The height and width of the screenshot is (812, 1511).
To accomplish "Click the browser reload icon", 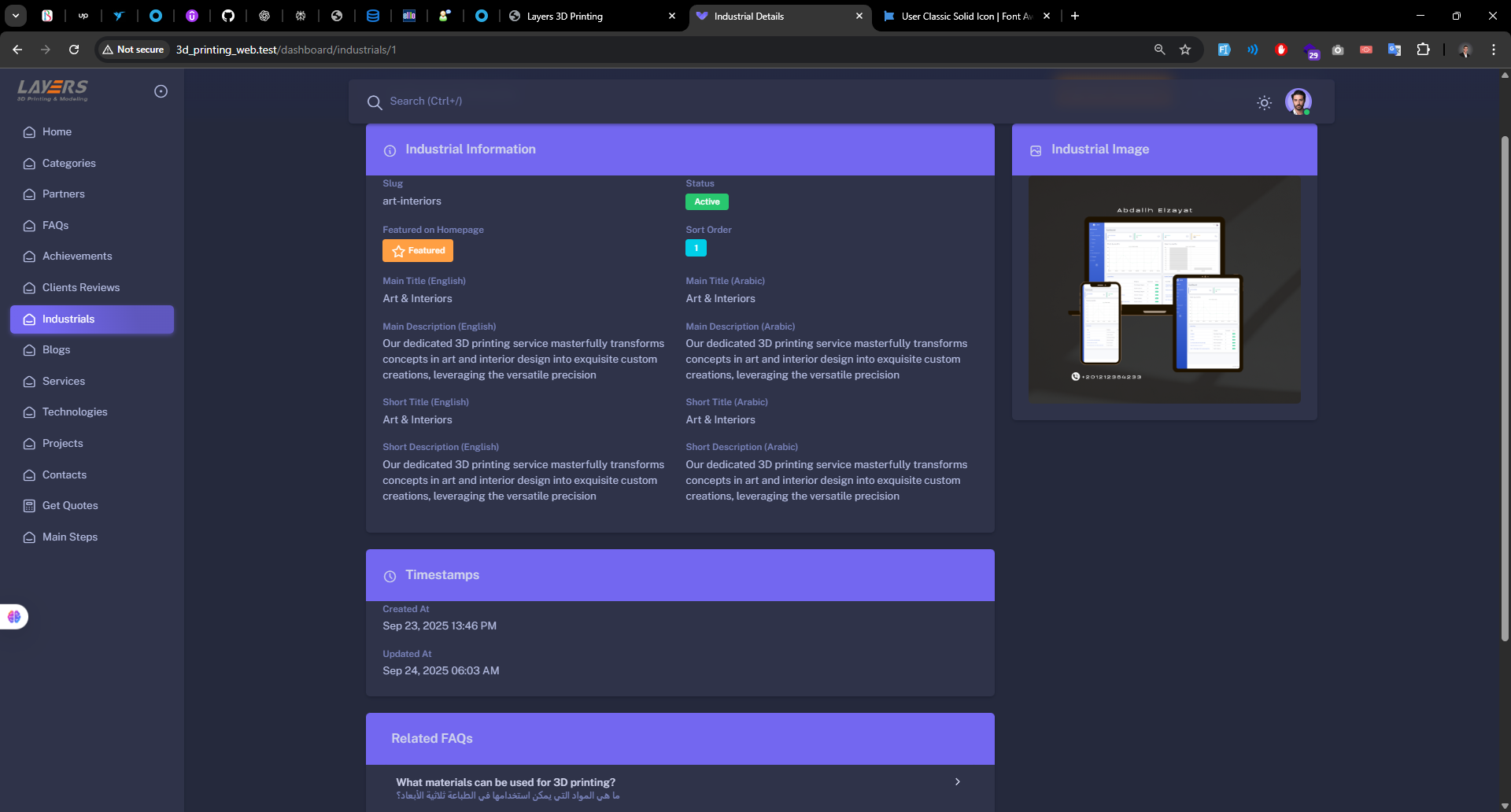I will [x=74, y=50].
